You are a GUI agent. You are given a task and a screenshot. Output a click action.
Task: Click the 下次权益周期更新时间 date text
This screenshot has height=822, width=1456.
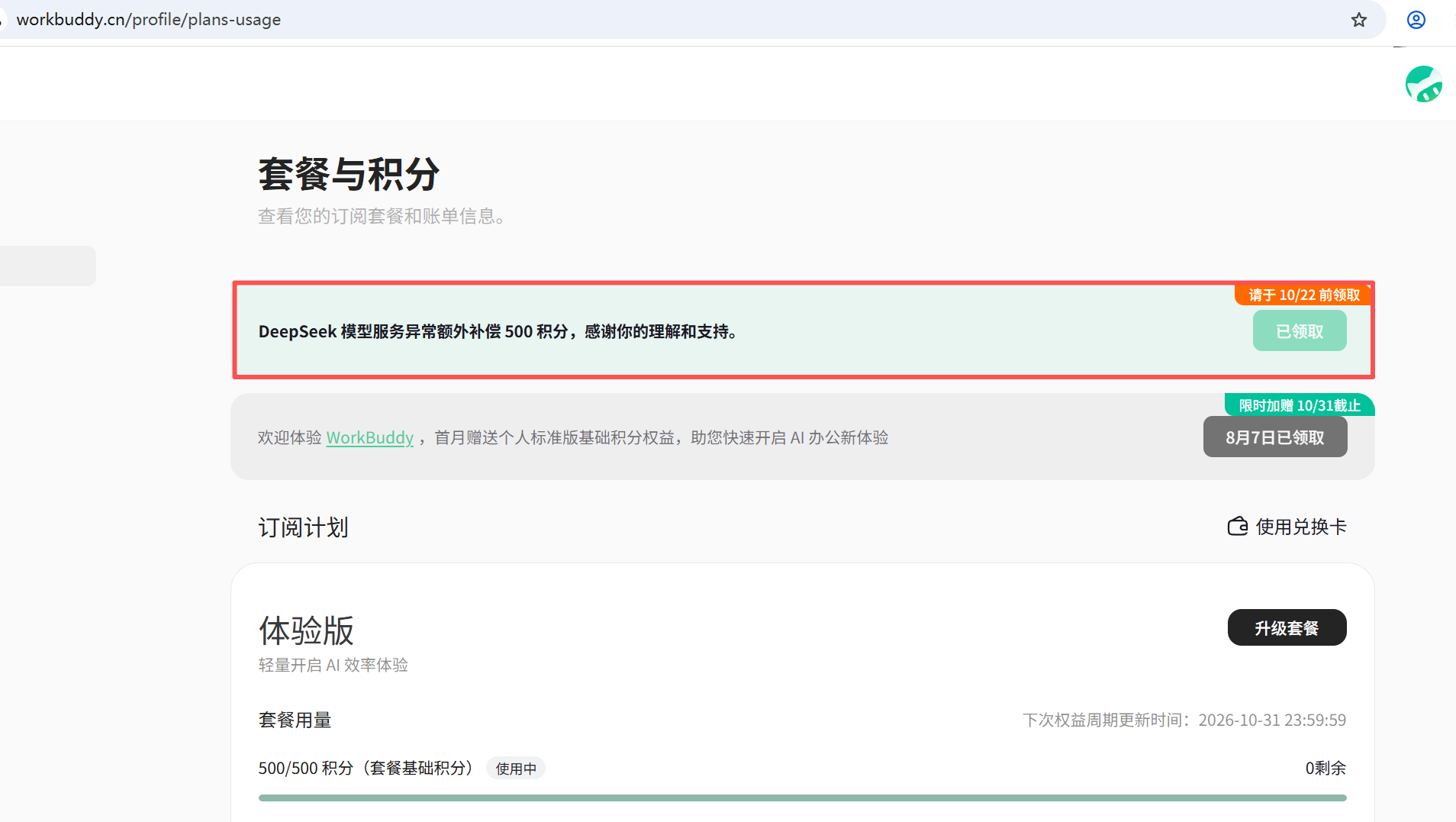pos(1184,720)
